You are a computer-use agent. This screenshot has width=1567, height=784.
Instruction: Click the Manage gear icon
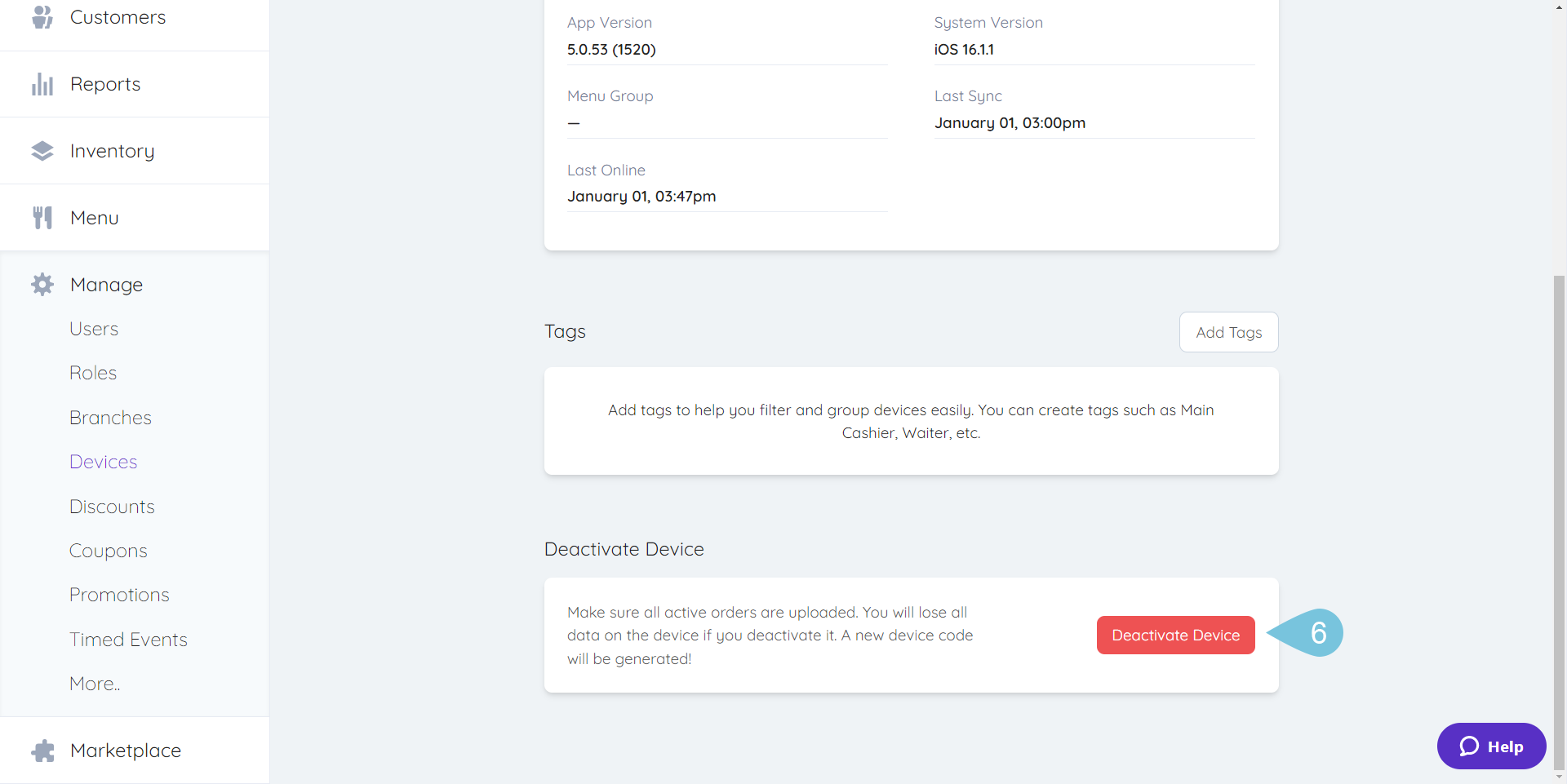click(42, 284)
